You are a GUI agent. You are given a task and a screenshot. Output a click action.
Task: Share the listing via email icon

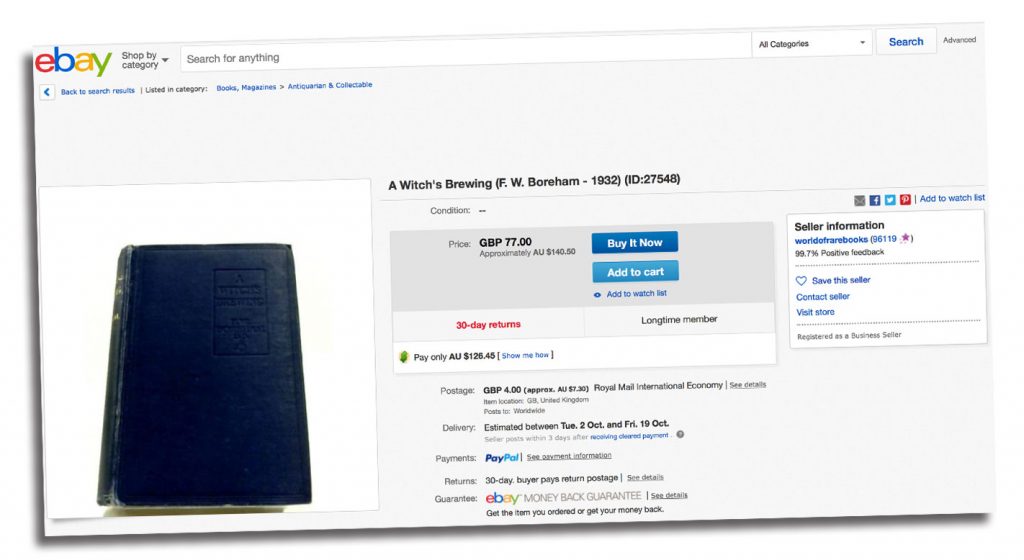(859, 200)
